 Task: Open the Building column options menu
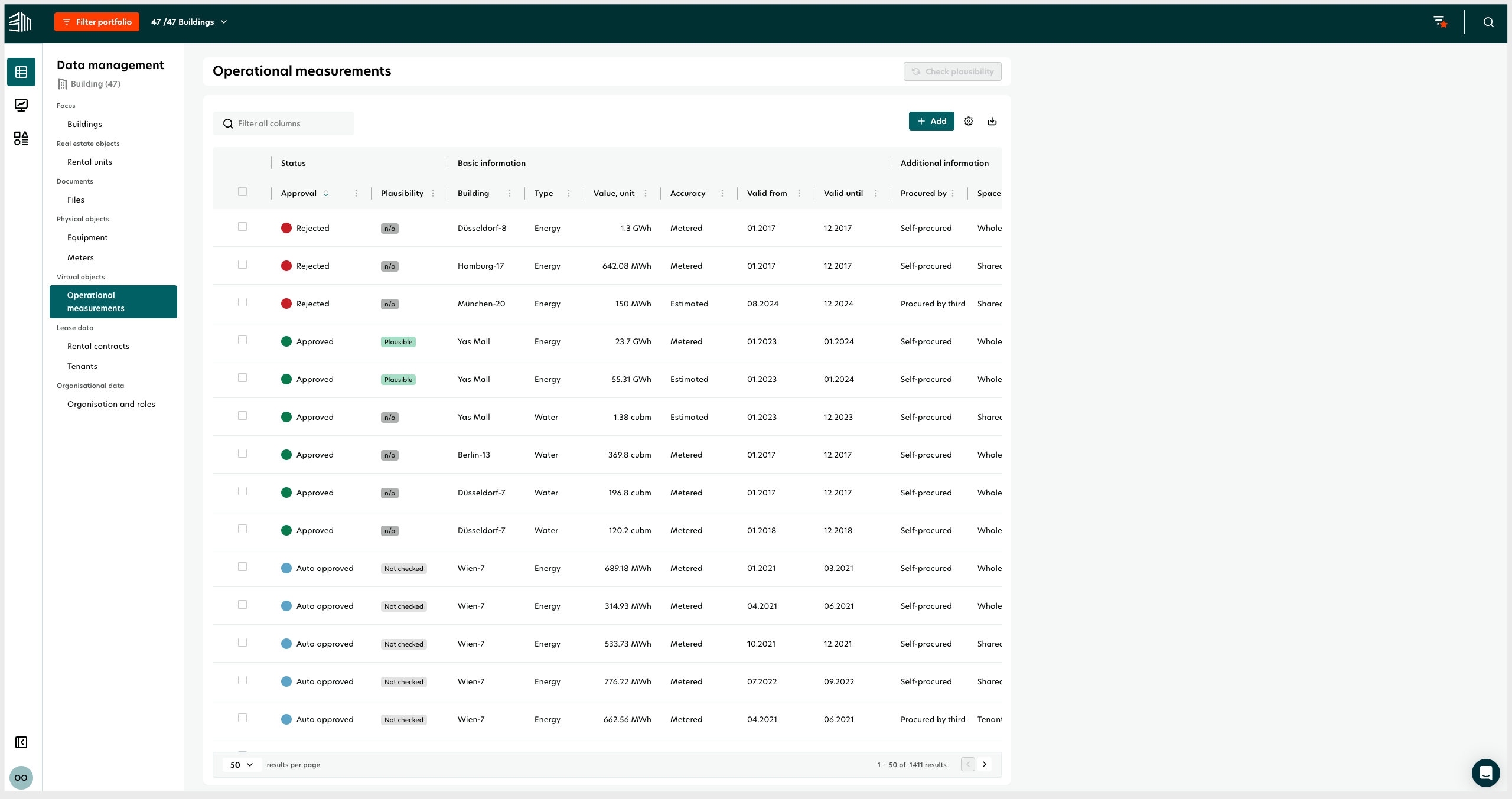tap(510, 193)
